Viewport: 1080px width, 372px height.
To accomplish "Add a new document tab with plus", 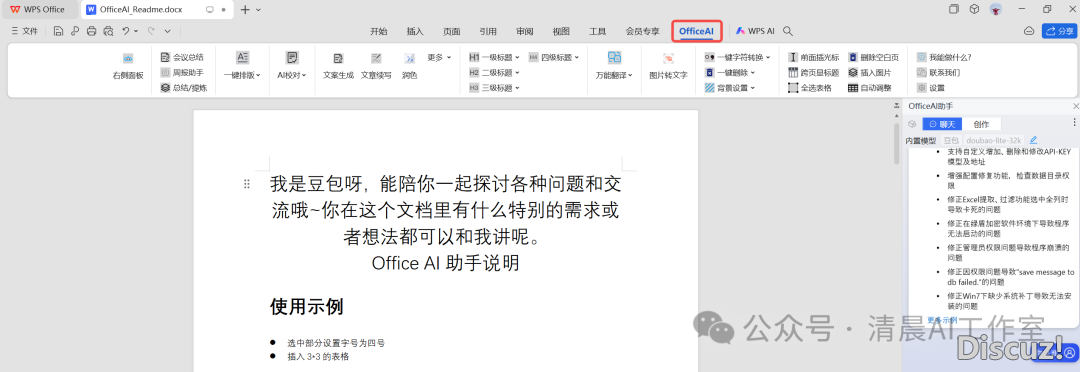I will coord(245,10).
